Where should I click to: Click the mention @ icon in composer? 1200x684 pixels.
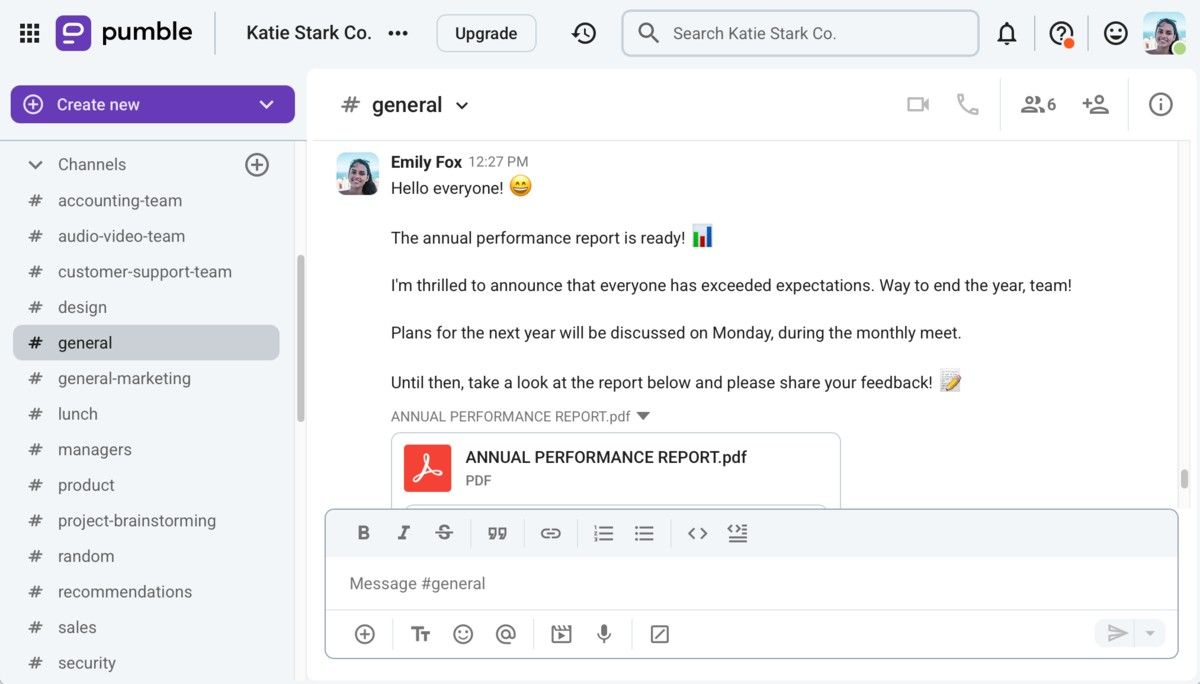(505, 634)
